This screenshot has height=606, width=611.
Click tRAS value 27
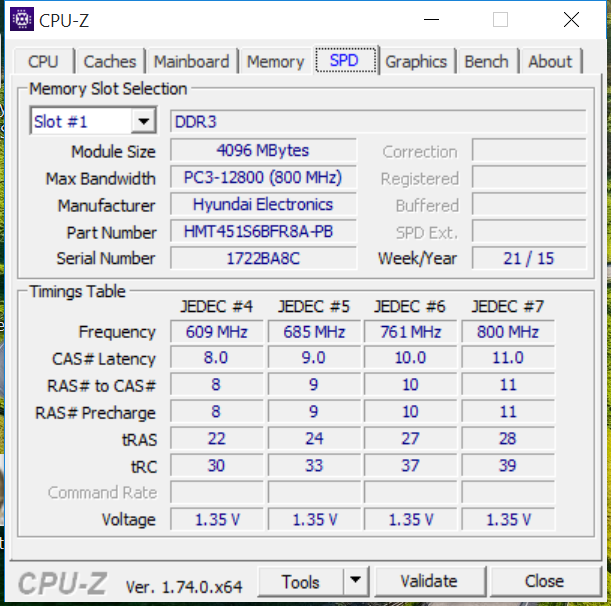(x=410, y=438)
